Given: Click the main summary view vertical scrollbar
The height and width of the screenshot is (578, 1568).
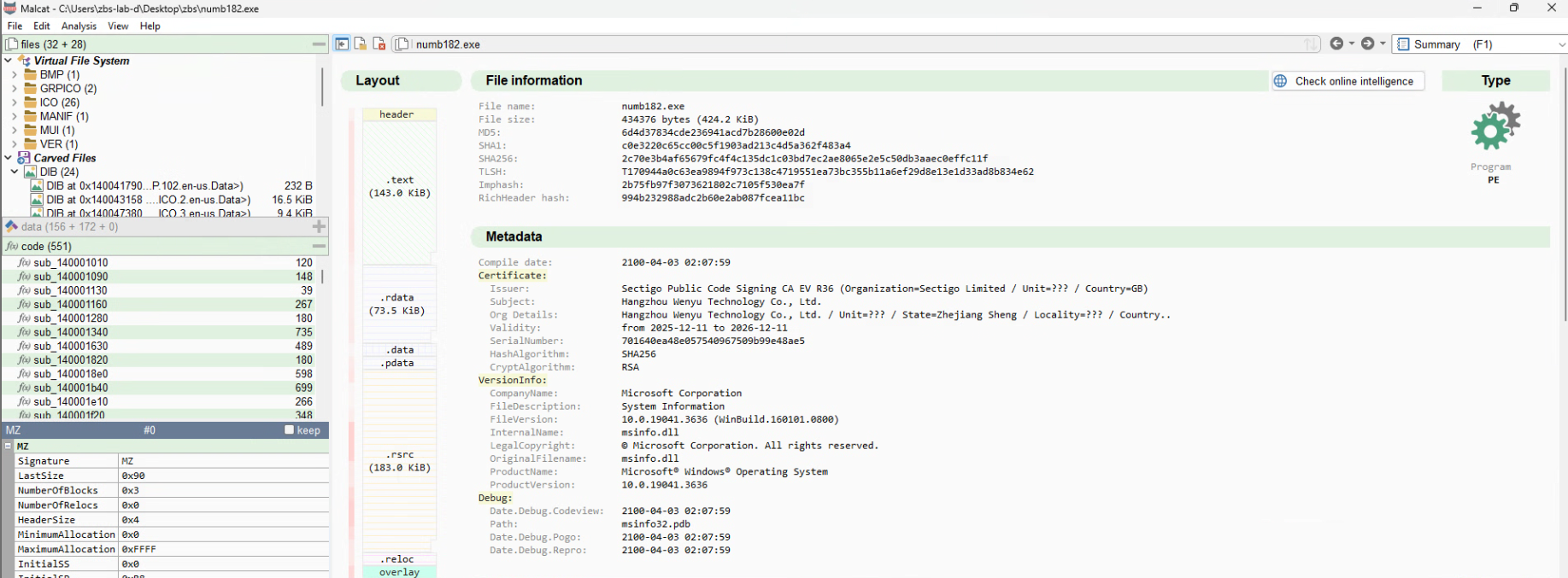Looking at the screenshot, I should coord(1565,195).
